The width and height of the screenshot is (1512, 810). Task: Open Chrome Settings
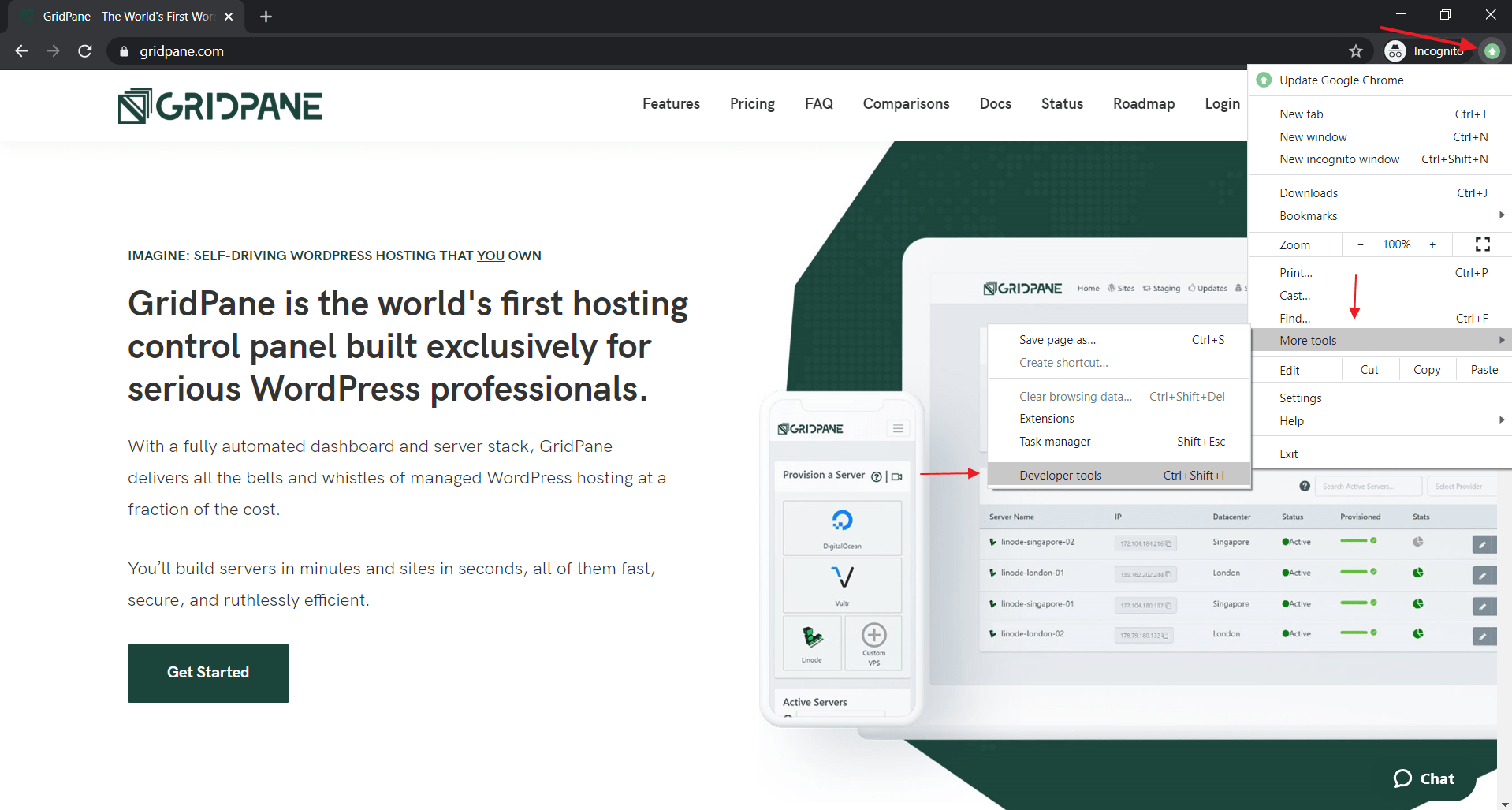1380,398
